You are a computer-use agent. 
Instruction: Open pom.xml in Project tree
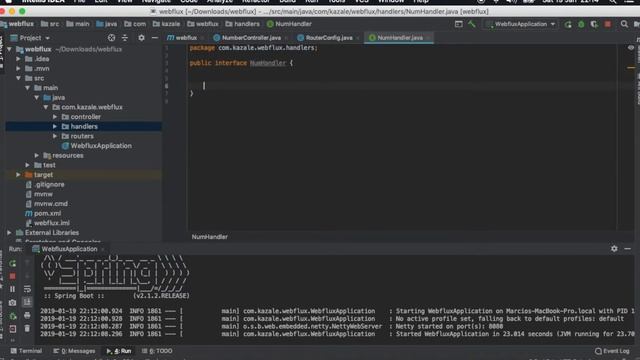pos(43,213)
